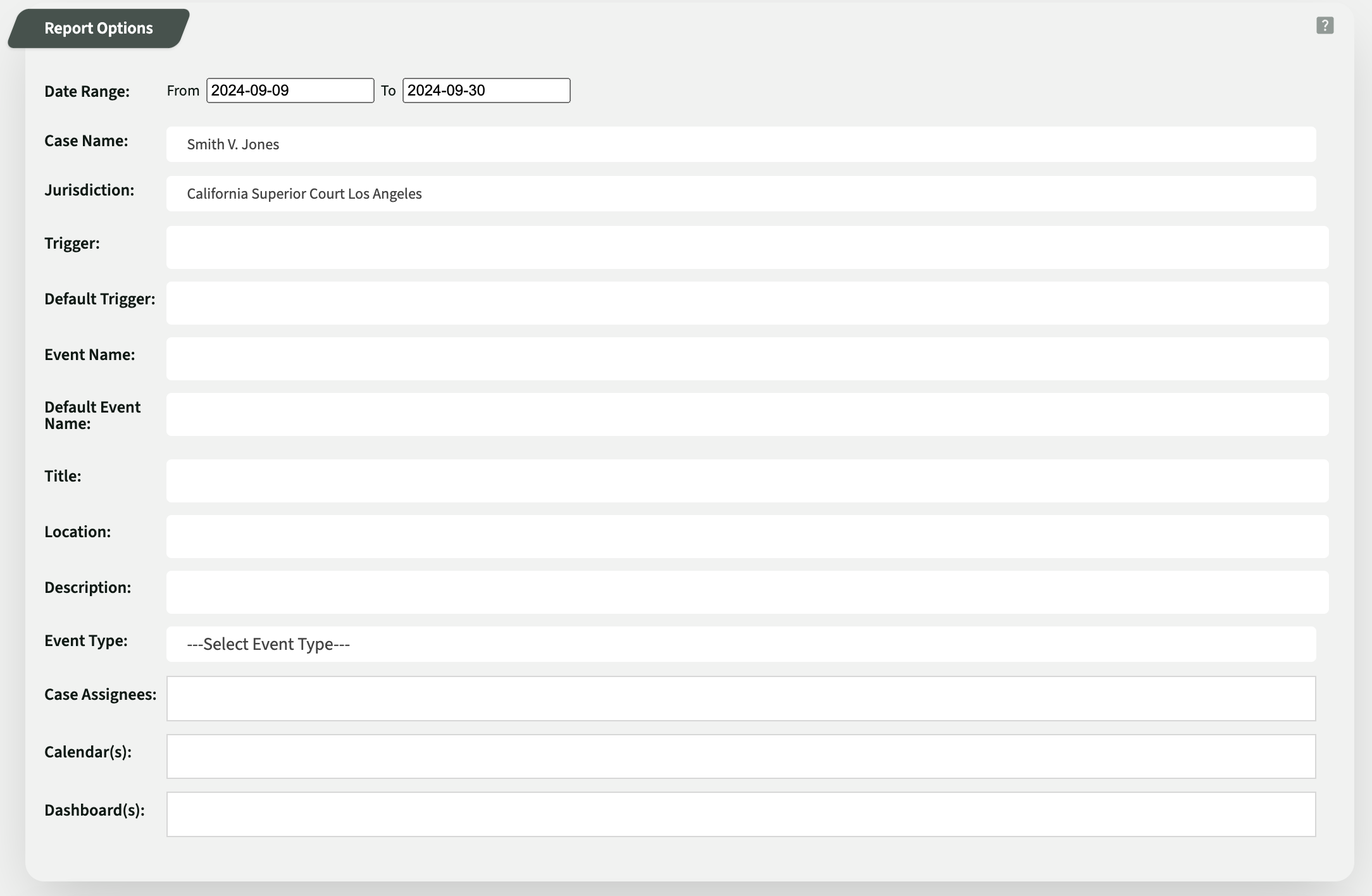Click the Case Name label
This screenshot has height=896, width=1372.
click(x=86, y=141)
